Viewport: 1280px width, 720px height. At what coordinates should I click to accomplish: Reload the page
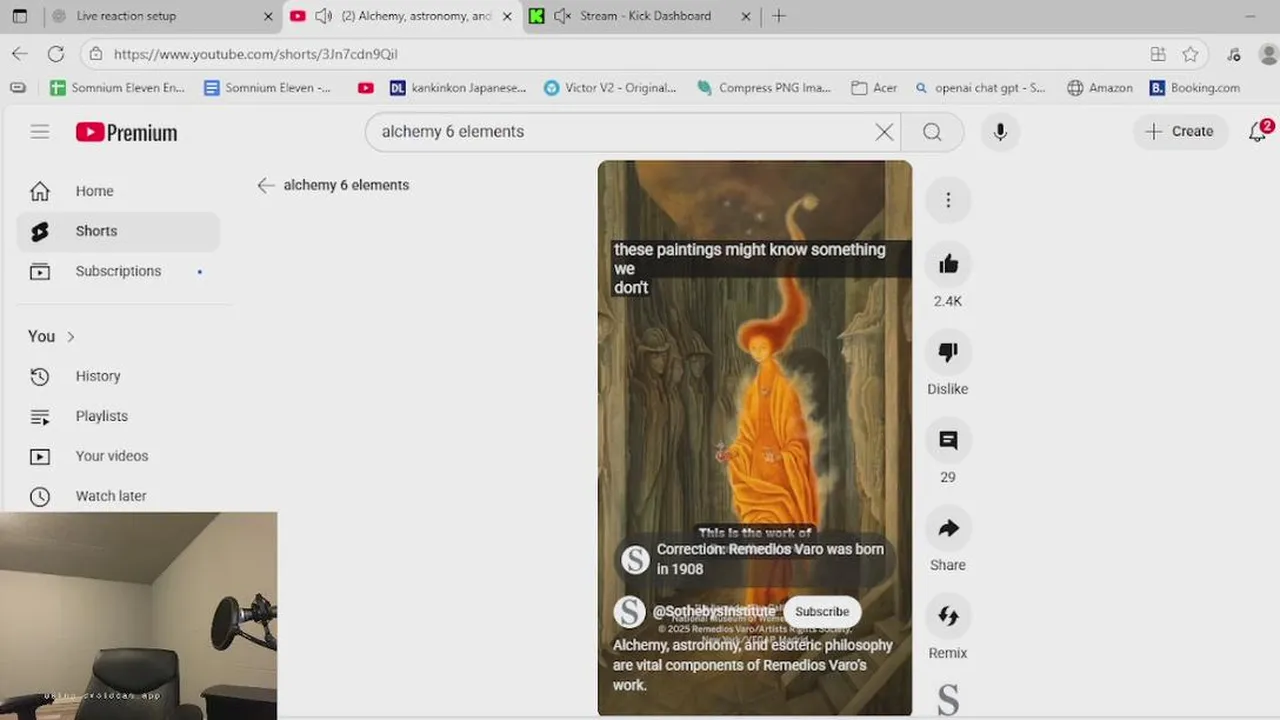click(56, 54)
